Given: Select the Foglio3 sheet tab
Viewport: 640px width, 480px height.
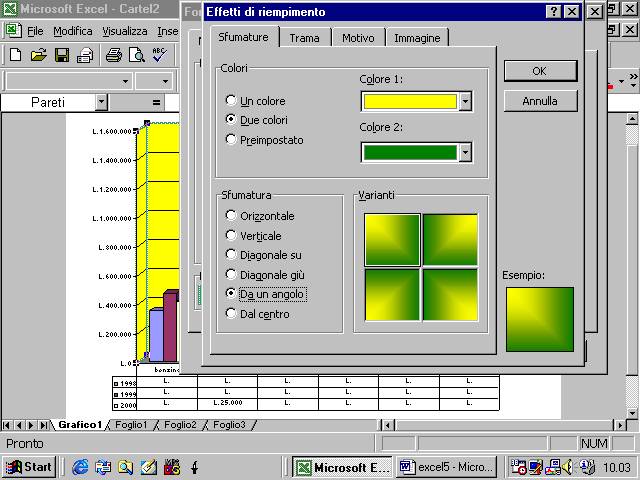Looking at the screenshot, I should [x=229, y=425].
